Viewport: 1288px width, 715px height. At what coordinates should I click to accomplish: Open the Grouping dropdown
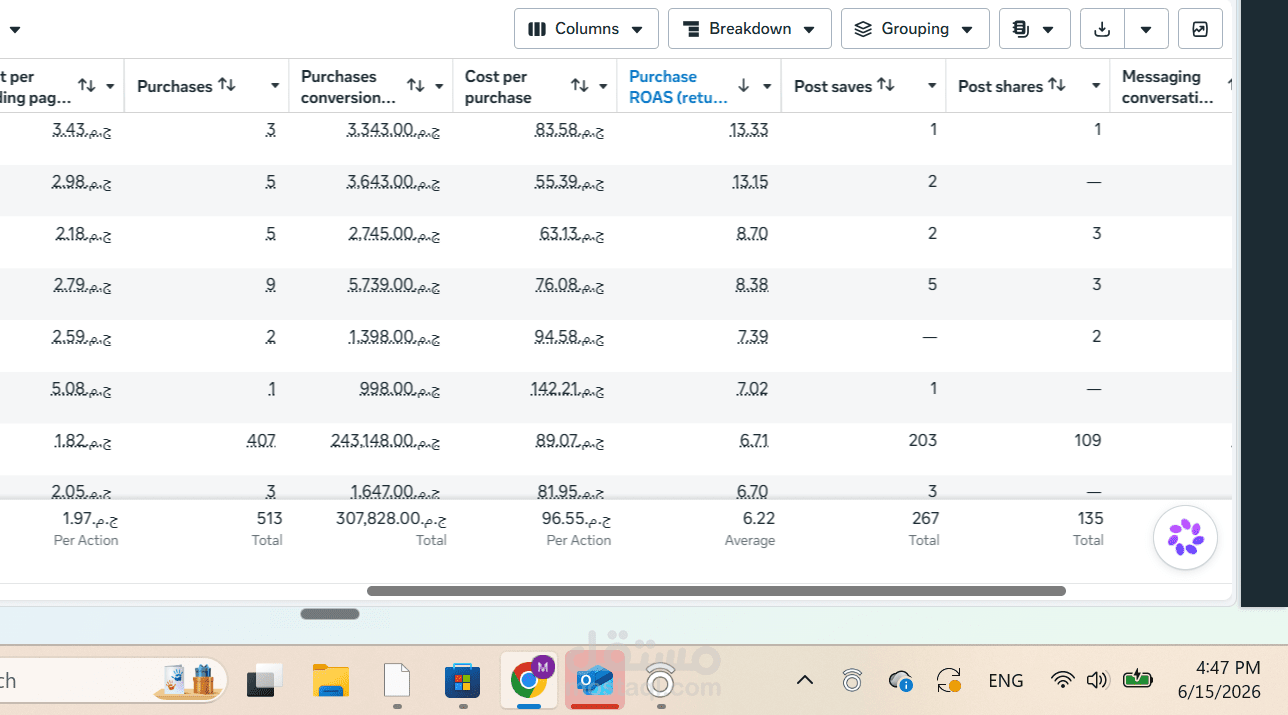coord(915,29)
